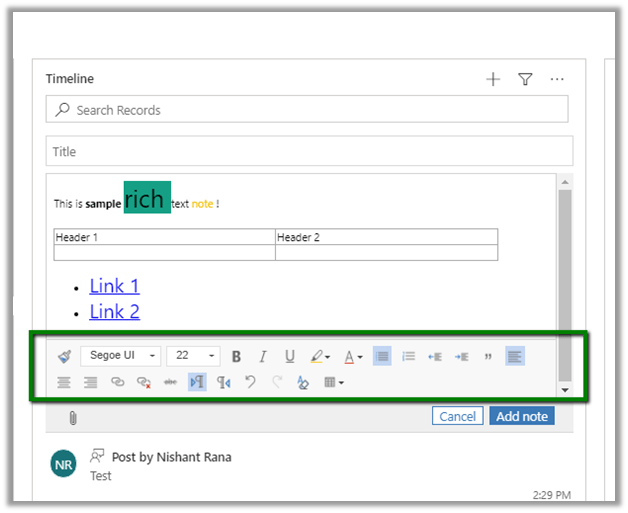Expand the table insert dropdown
Image resolution: width=628 pixels, height=513 pixels.
(334, 382)
